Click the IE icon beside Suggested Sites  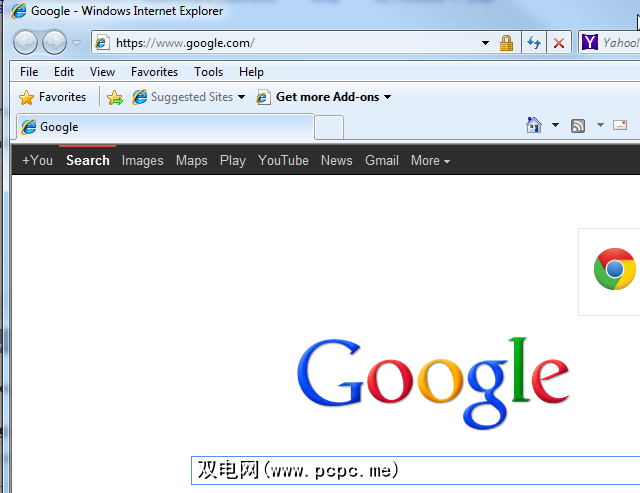pos(140,97)
